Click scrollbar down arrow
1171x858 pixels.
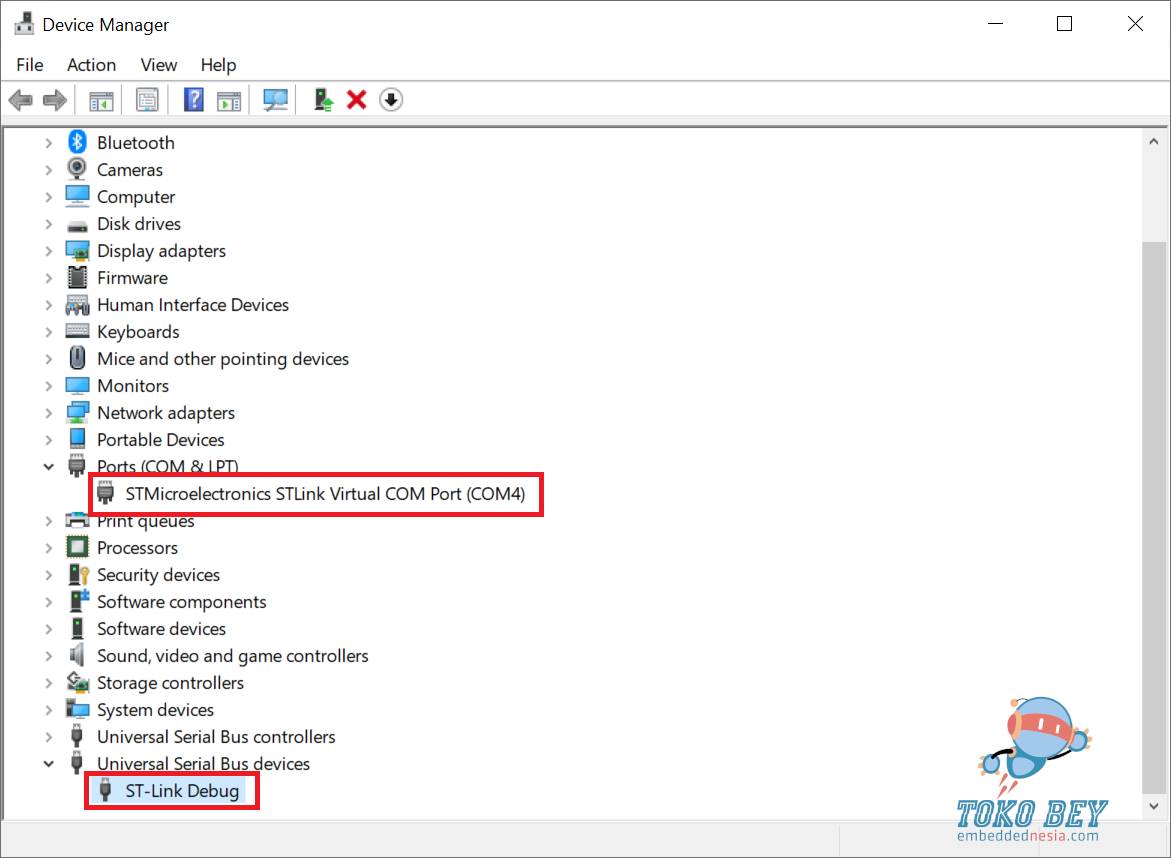pos(1154,806)
